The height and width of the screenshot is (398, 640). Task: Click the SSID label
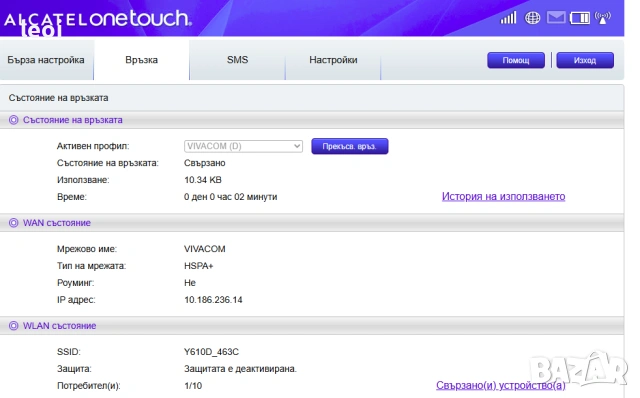click(69, 352)
